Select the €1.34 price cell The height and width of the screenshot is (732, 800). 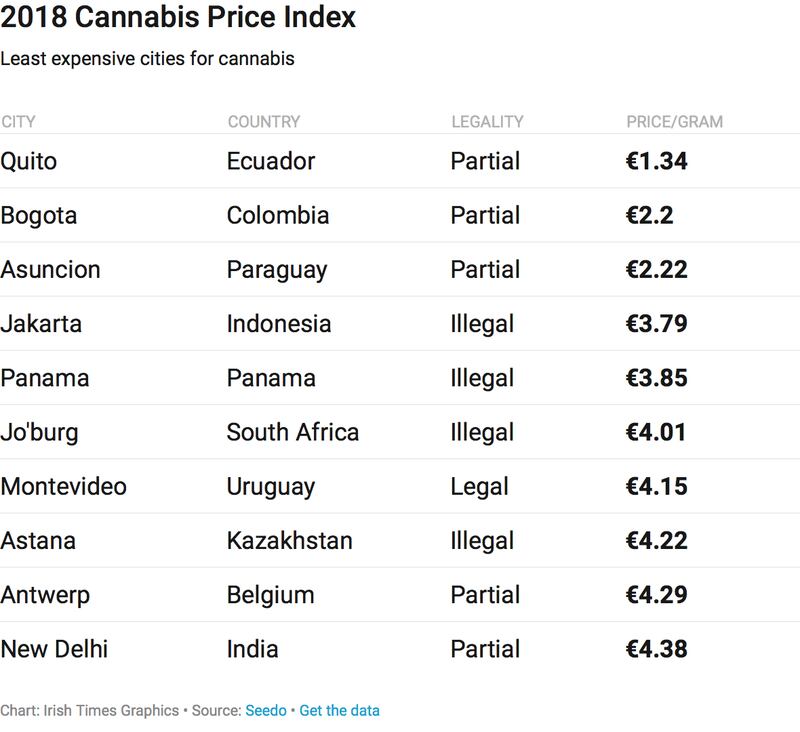click(x=656, y=161)
